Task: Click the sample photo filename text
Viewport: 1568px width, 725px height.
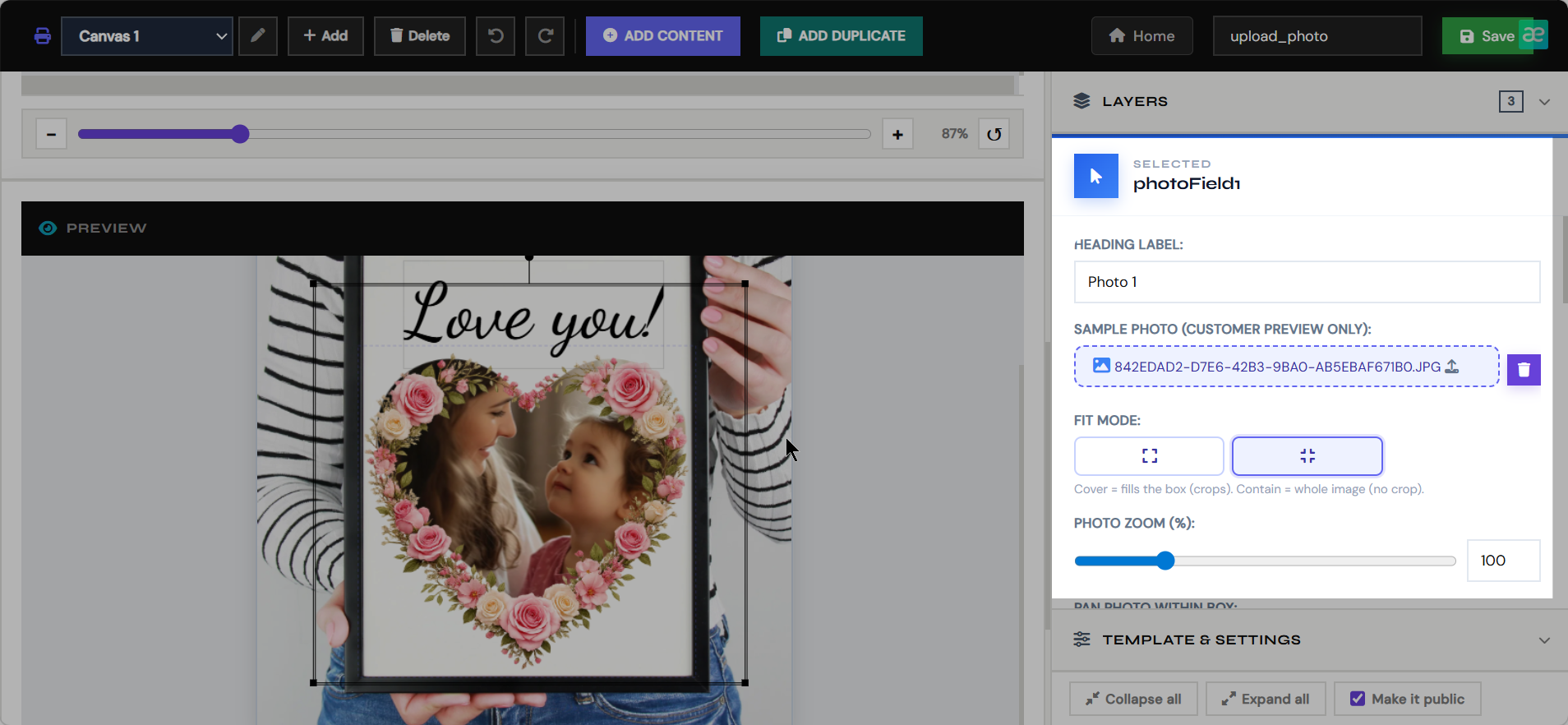Action: point(1277,367)
